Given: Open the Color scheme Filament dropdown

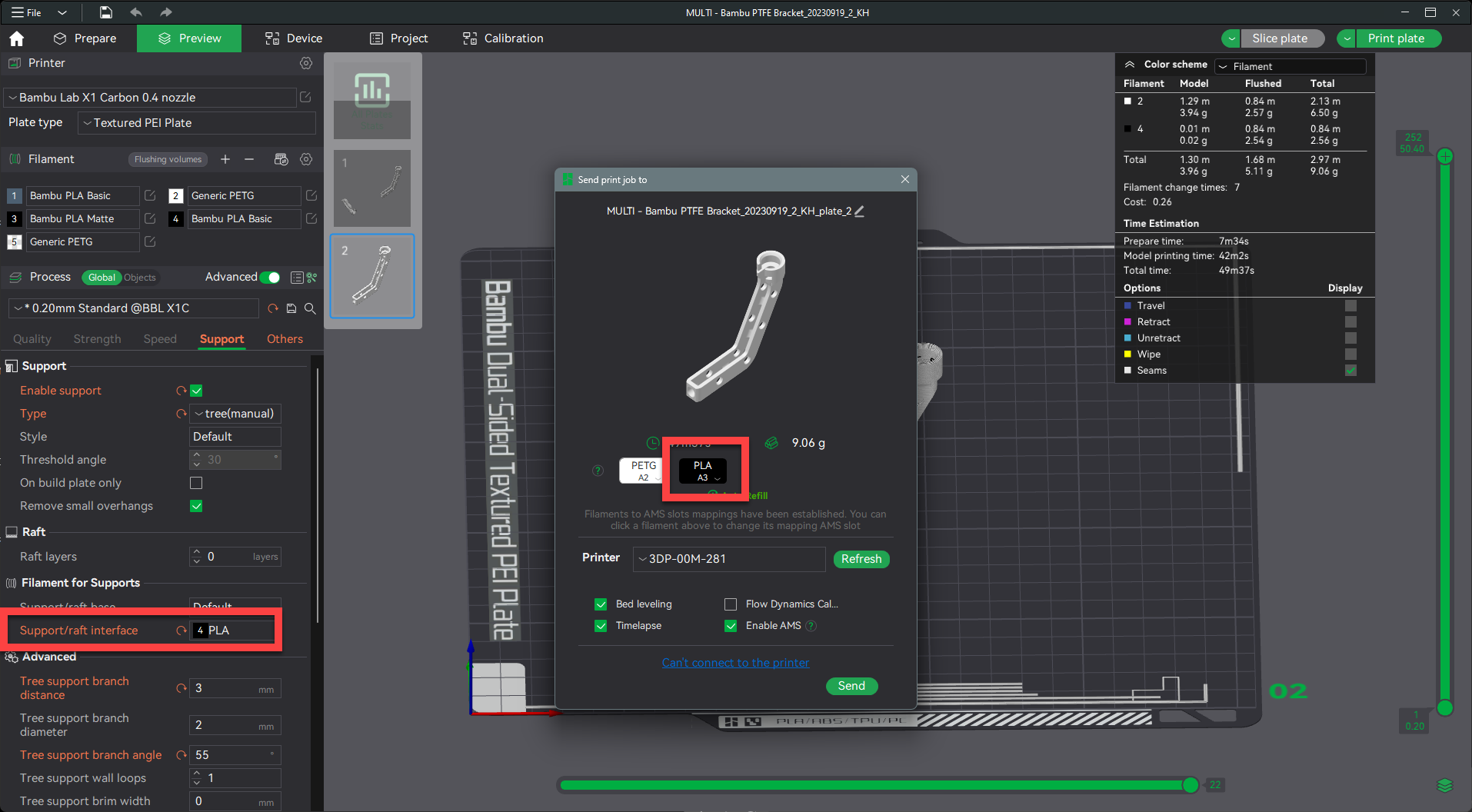Looking at the screenshot, I should pos(1290,66).
